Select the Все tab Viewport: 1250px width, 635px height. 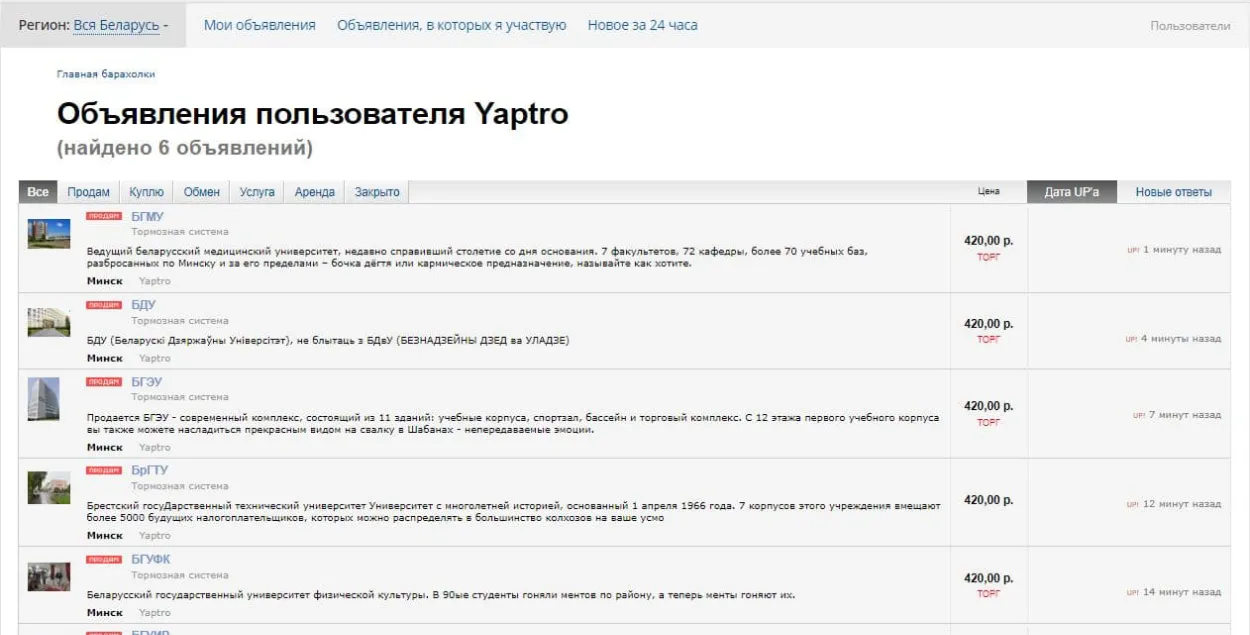pos(38,192)
